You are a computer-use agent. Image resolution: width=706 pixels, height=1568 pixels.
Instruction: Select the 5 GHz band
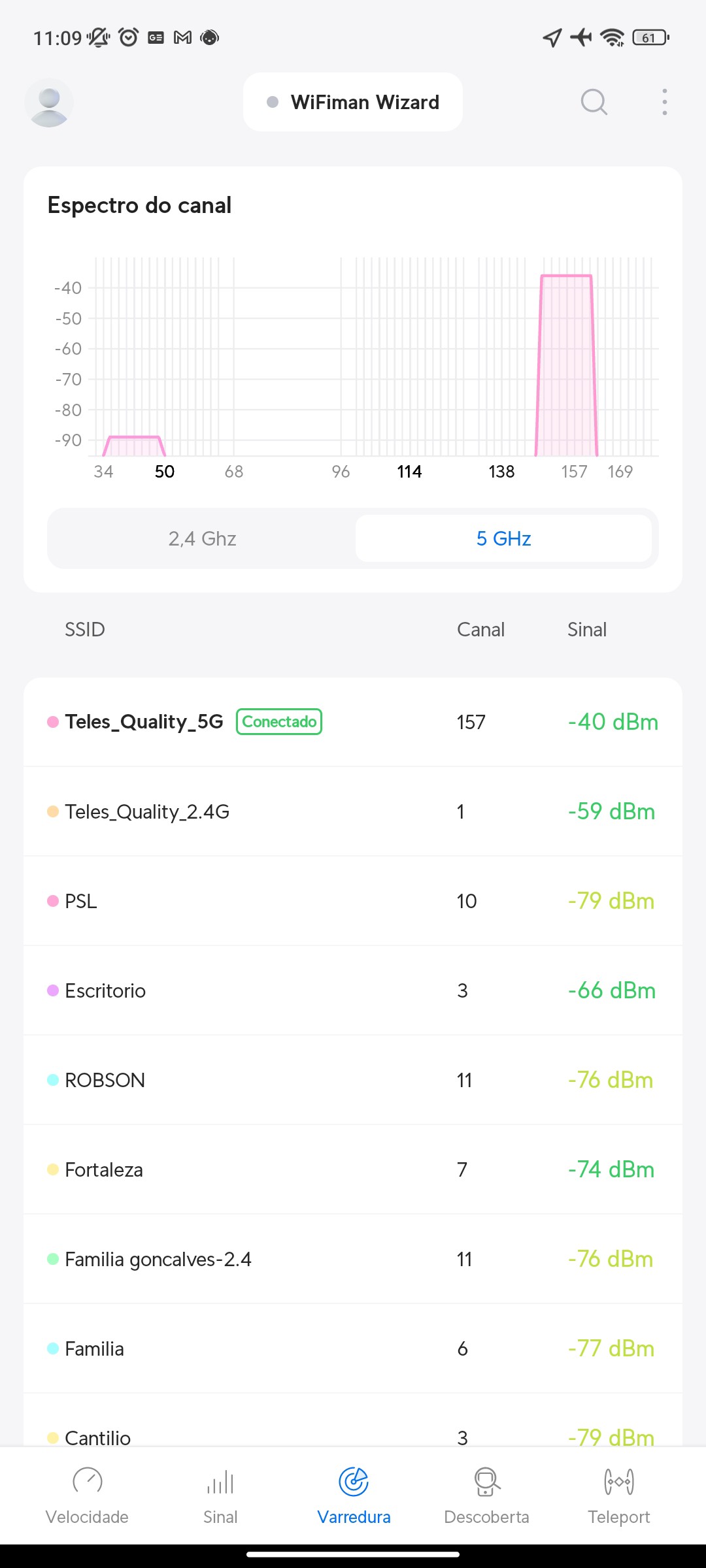click(503, 538)
